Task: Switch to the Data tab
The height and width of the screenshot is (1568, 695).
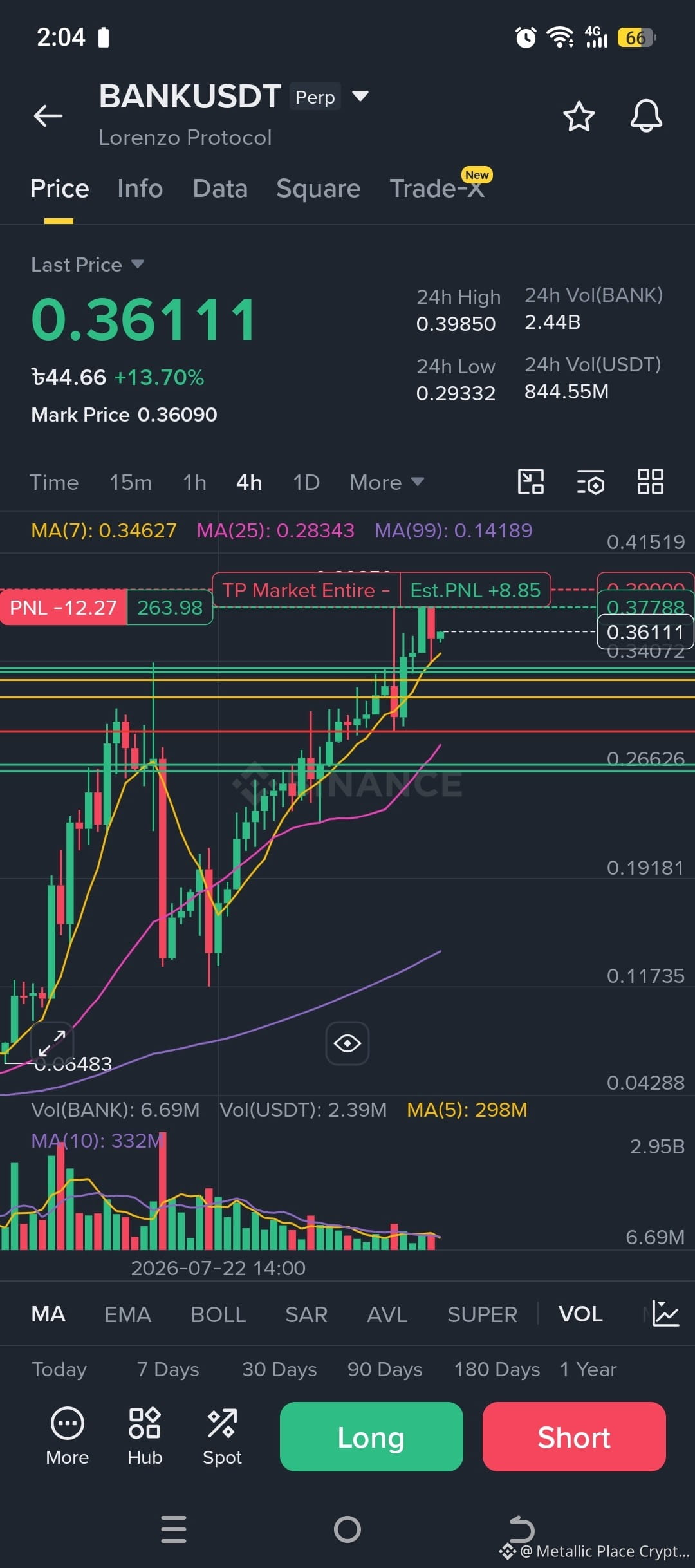Action: (220, 189)
